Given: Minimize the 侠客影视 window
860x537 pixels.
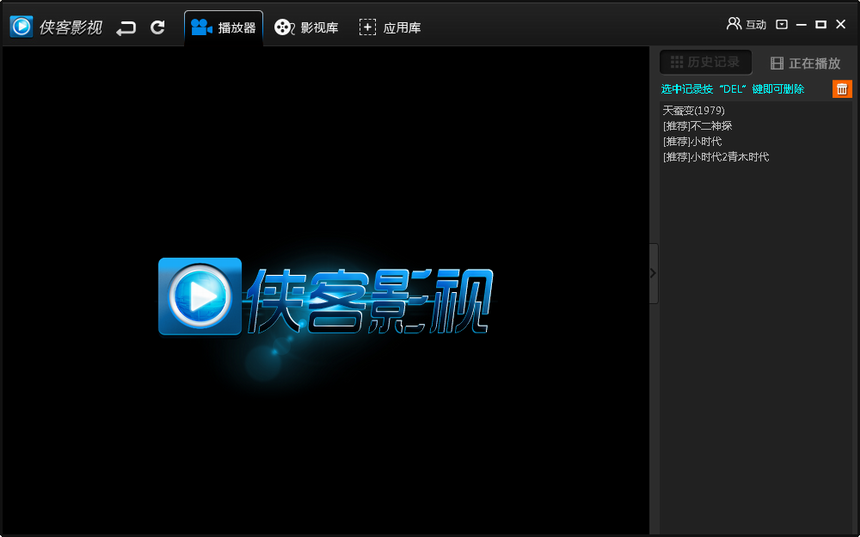Looking at the screenshot, I should point(801,25).
